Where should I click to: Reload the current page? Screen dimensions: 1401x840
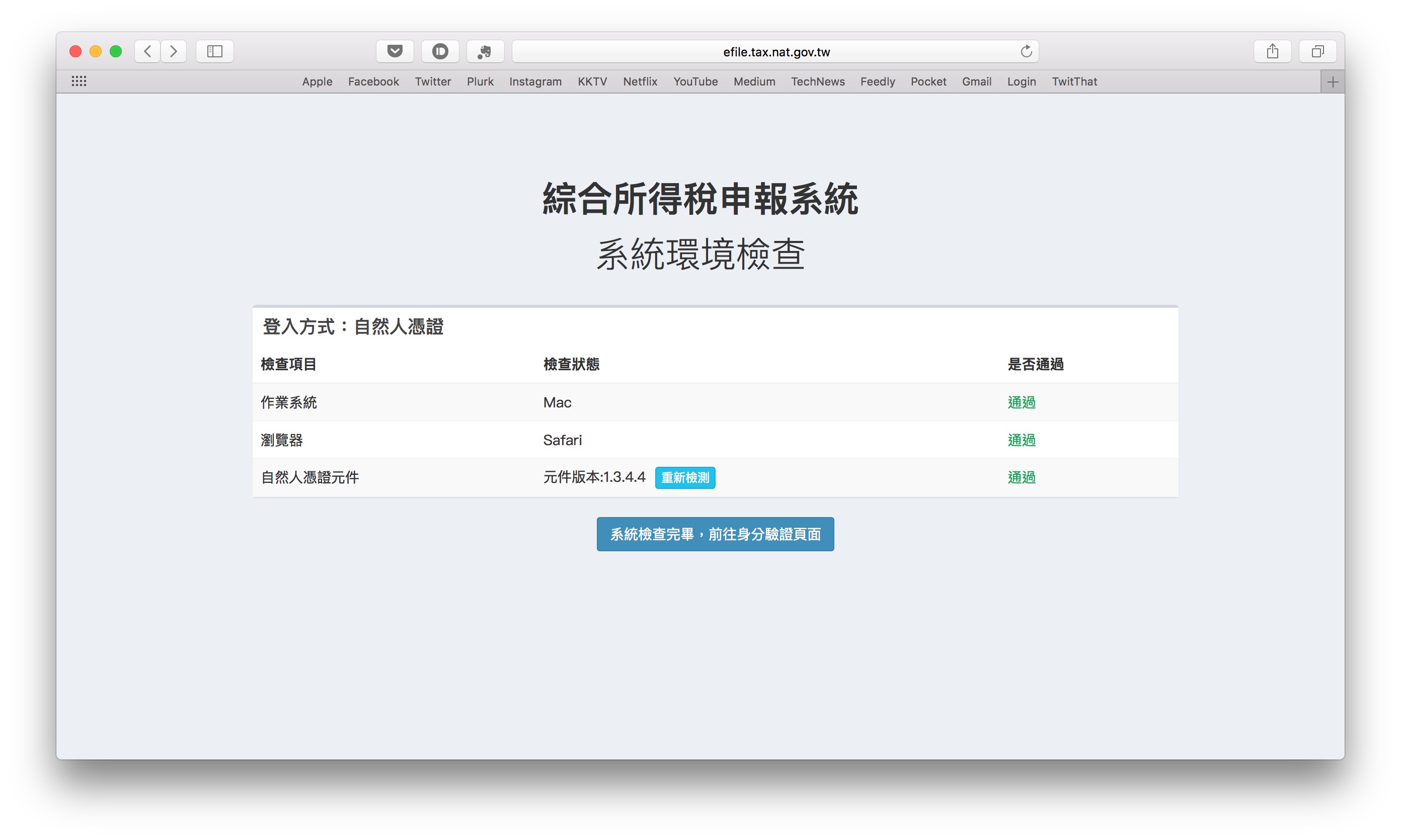point(1026,51)
